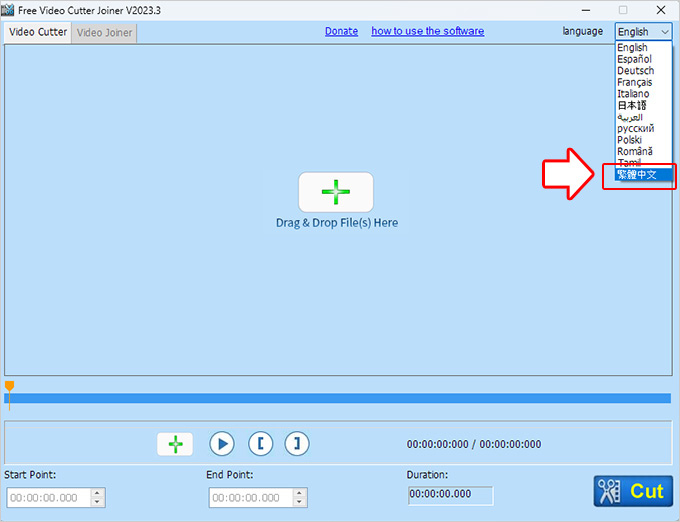Set end mark with right bracket button
This screenshot has height=522, width=680.
(297, 444)
